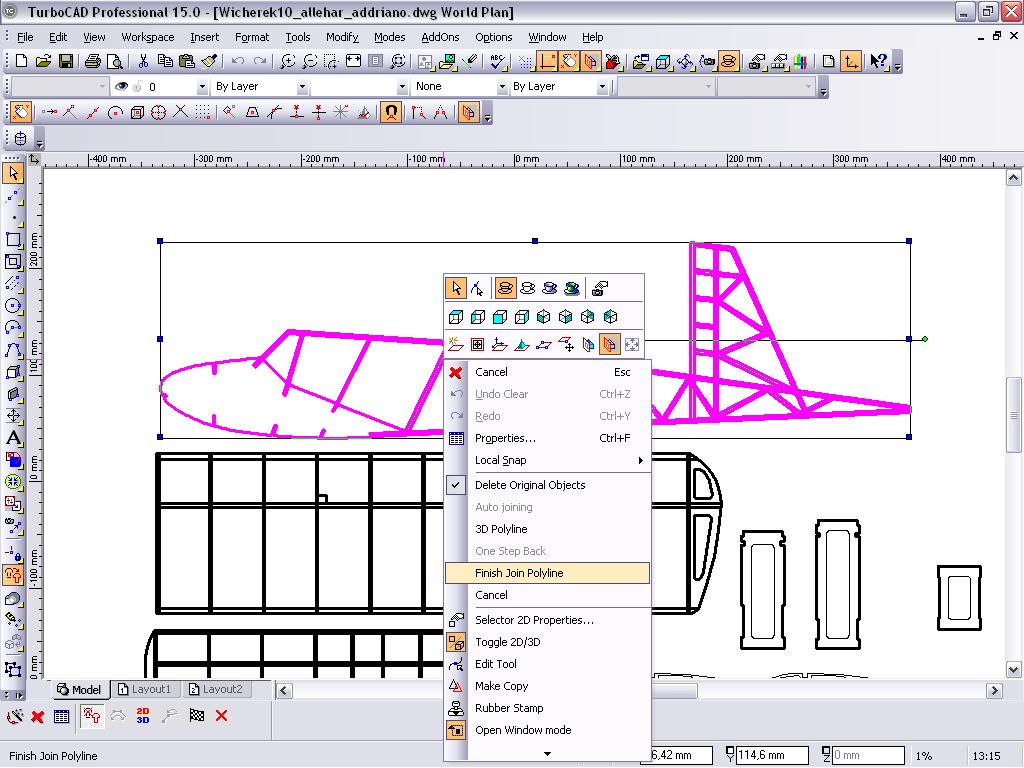Choose Finish Join Polyline from context menu
Screen dimensions: 1024x768
[x=519, y=573]
